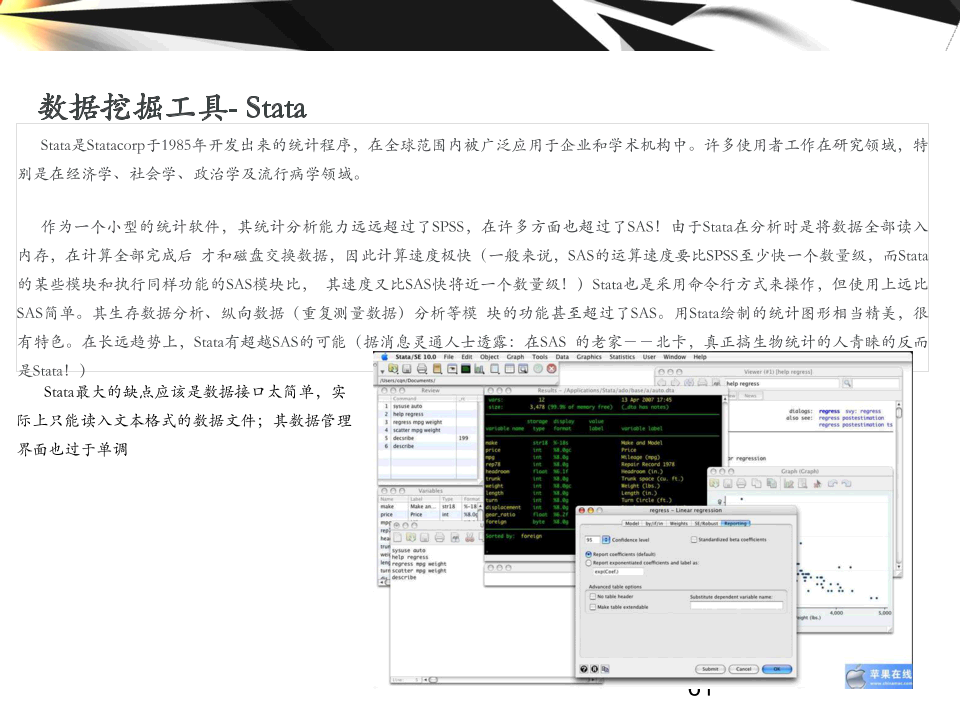Open the Data Editor from main toolbar
Viewport: 960px width, 720px height.
point(510,369)
